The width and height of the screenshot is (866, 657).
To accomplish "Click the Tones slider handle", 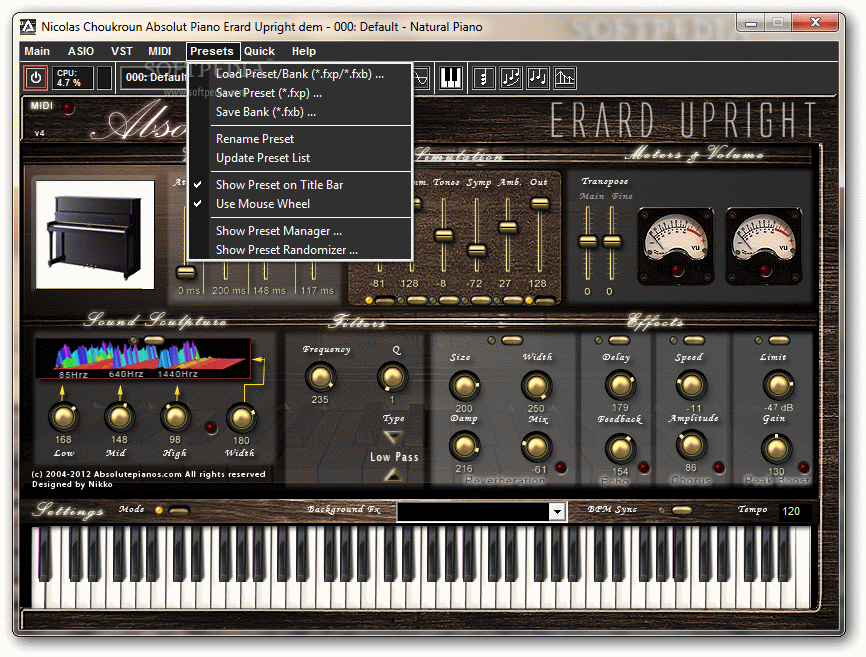I will coord(444,236).
